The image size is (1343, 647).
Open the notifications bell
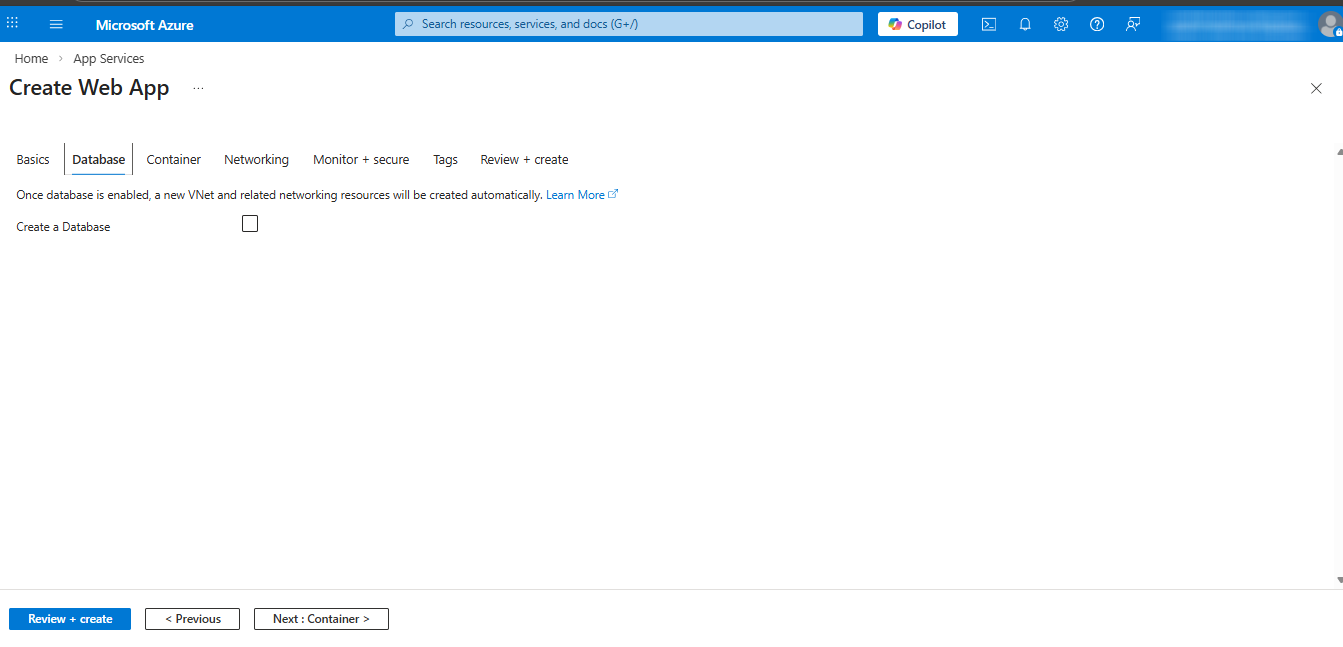coord(1025,24)
